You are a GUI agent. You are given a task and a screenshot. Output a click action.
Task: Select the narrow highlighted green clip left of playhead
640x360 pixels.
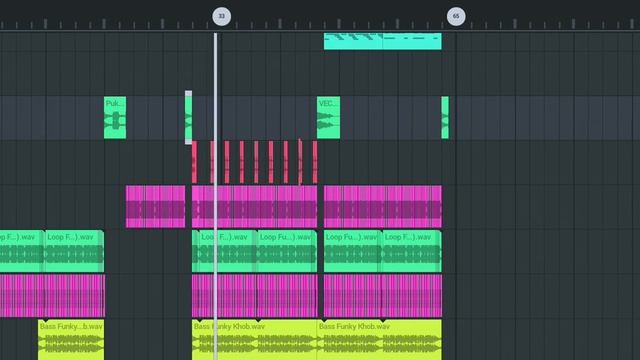[x=189, y=118]
